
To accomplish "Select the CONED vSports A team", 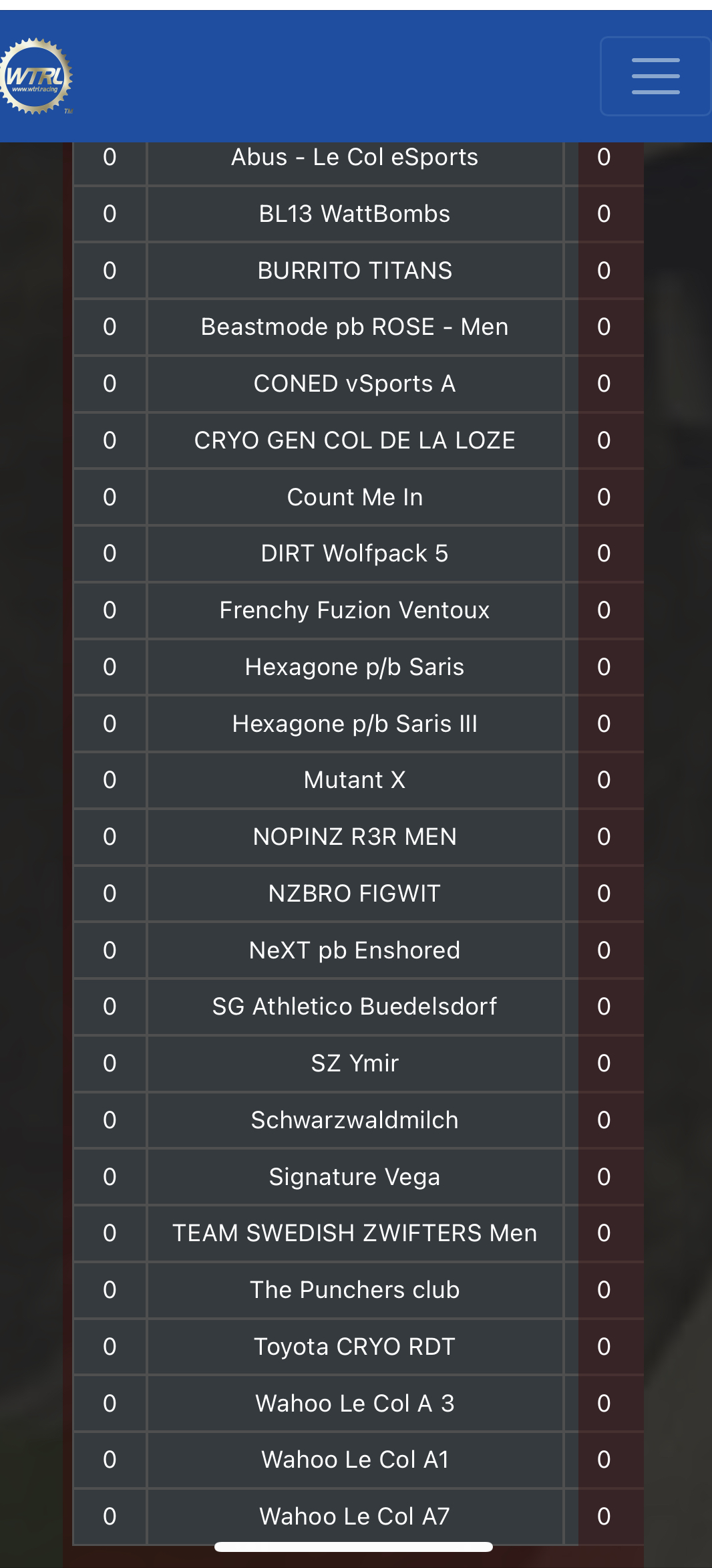I will coord(358,384).
